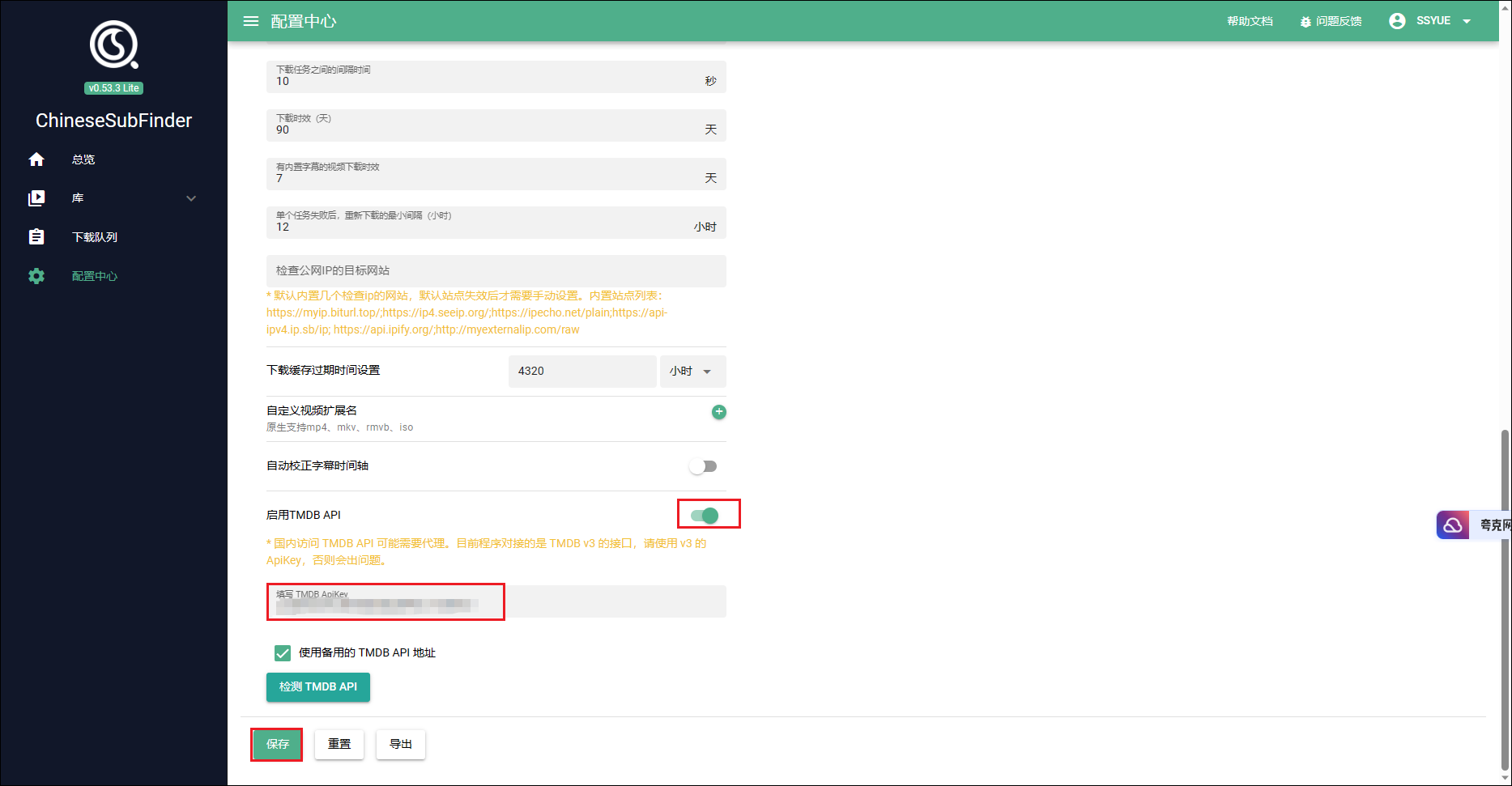
Task: Add custom video extension plus icon
Action: [x=718, y=412]
